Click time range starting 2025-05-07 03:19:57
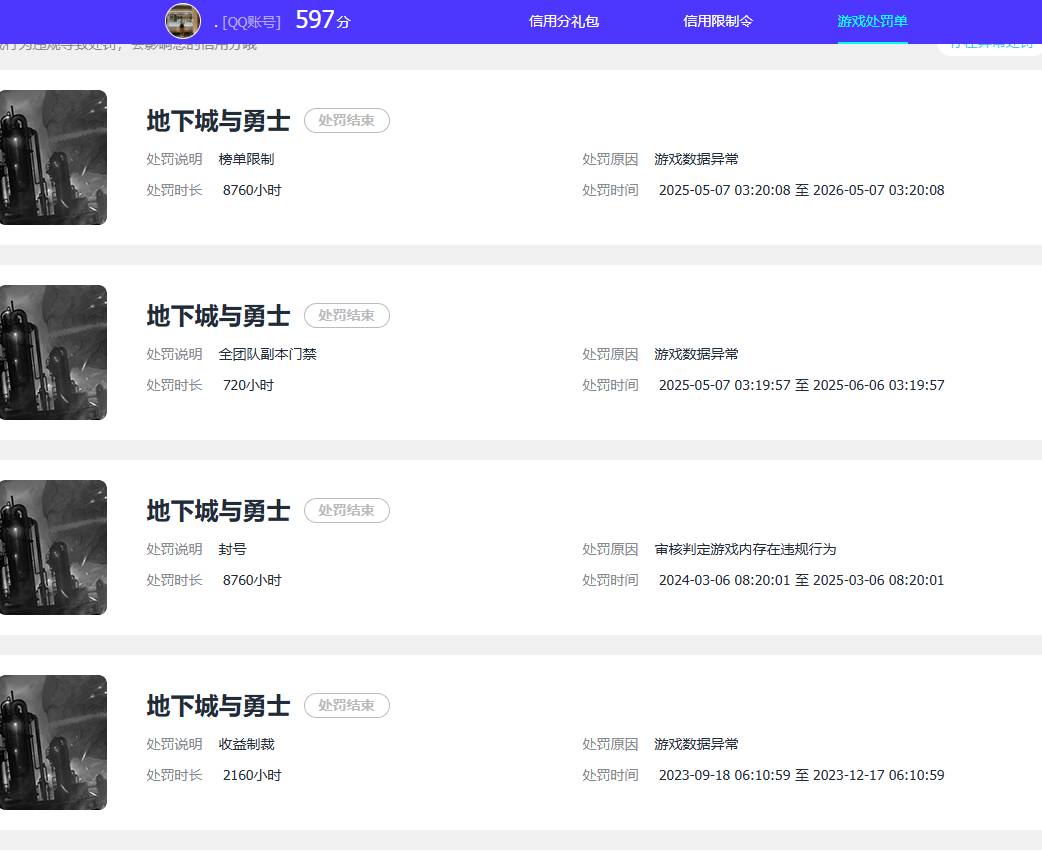 pyautogui.click(x=801, y=385)
